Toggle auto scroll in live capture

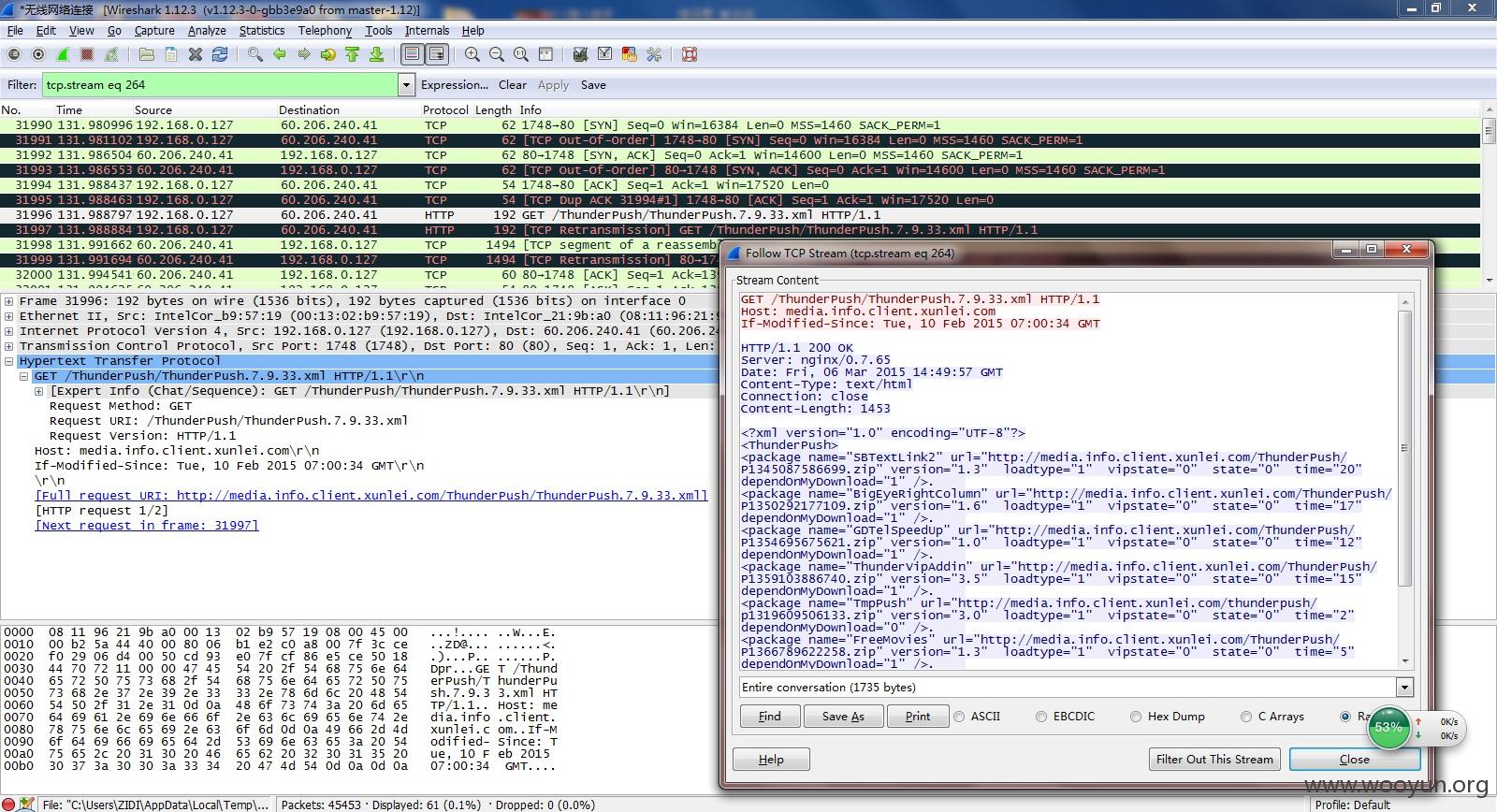coord(437,55)
